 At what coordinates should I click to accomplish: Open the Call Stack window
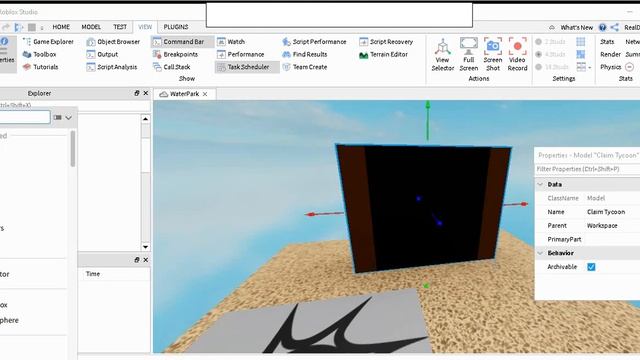pos(171,67)
